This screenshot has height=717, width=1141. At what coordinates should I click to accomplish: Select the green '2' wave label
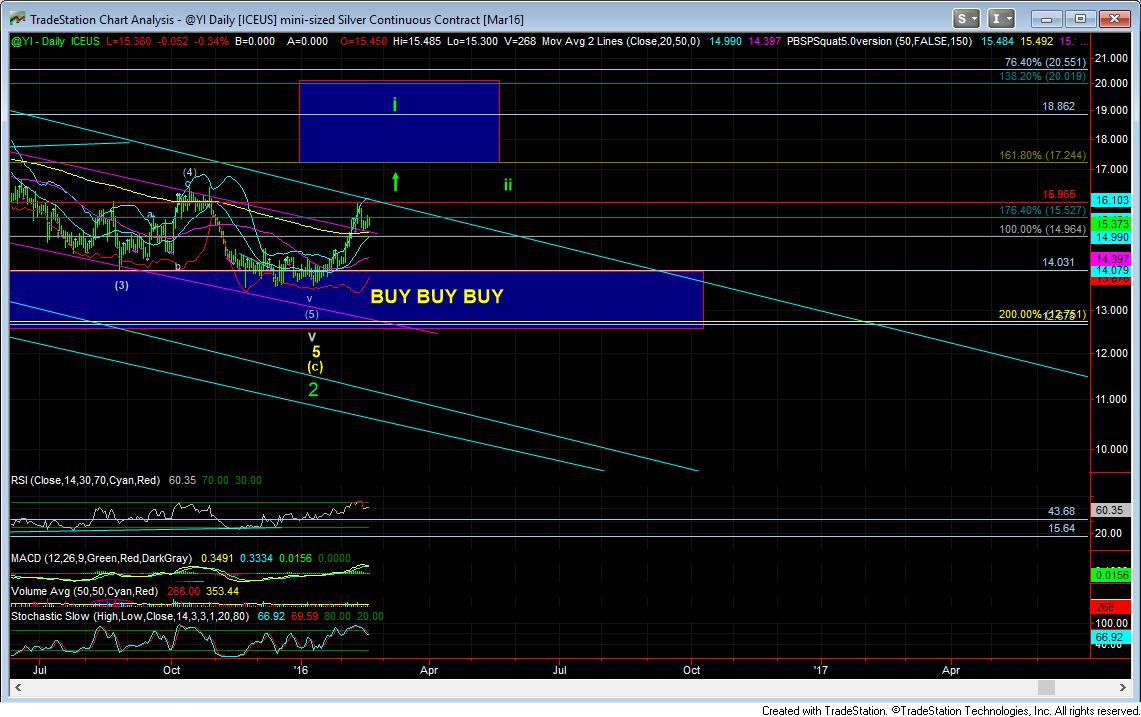pyautogui.click(x=314, y=389)
